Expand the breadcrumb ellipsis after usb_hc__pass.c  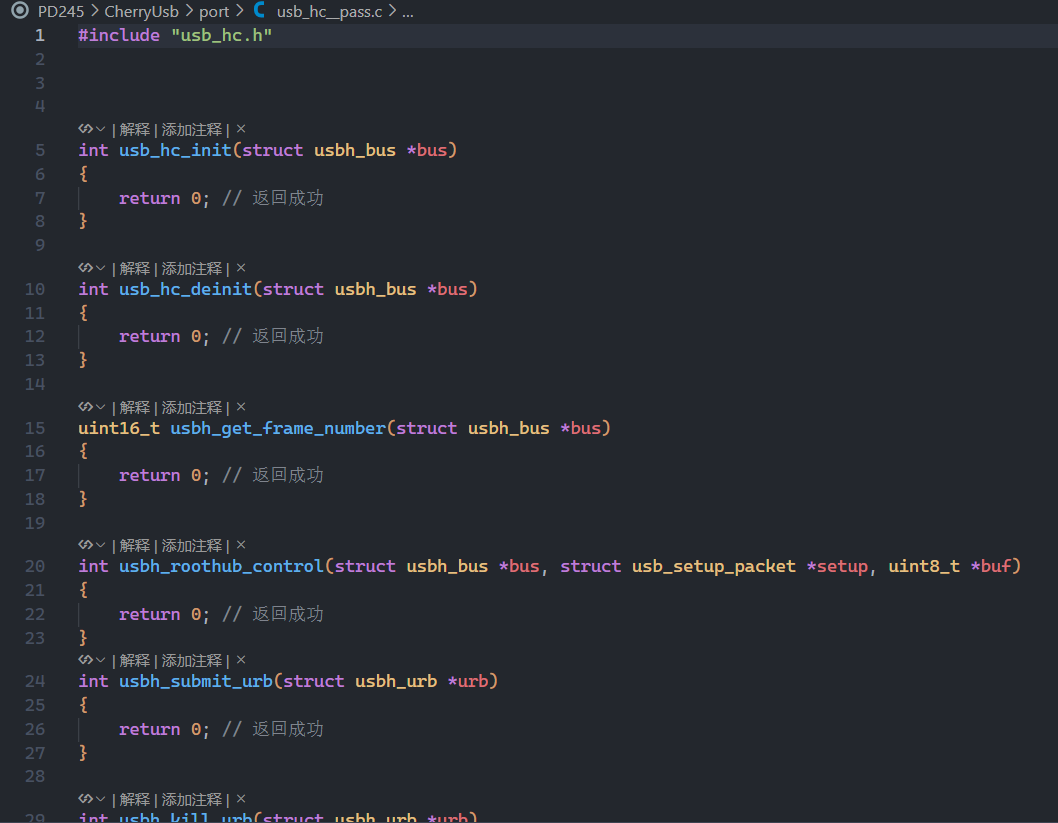[407, 12]
